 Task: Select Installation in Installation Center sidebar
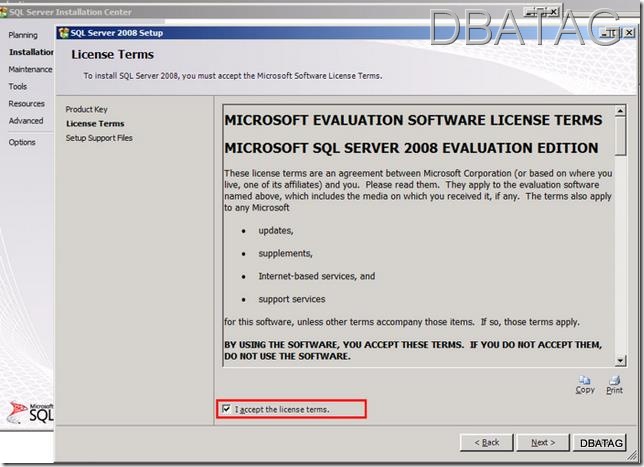pyautogui.click(x=31, y=52)
